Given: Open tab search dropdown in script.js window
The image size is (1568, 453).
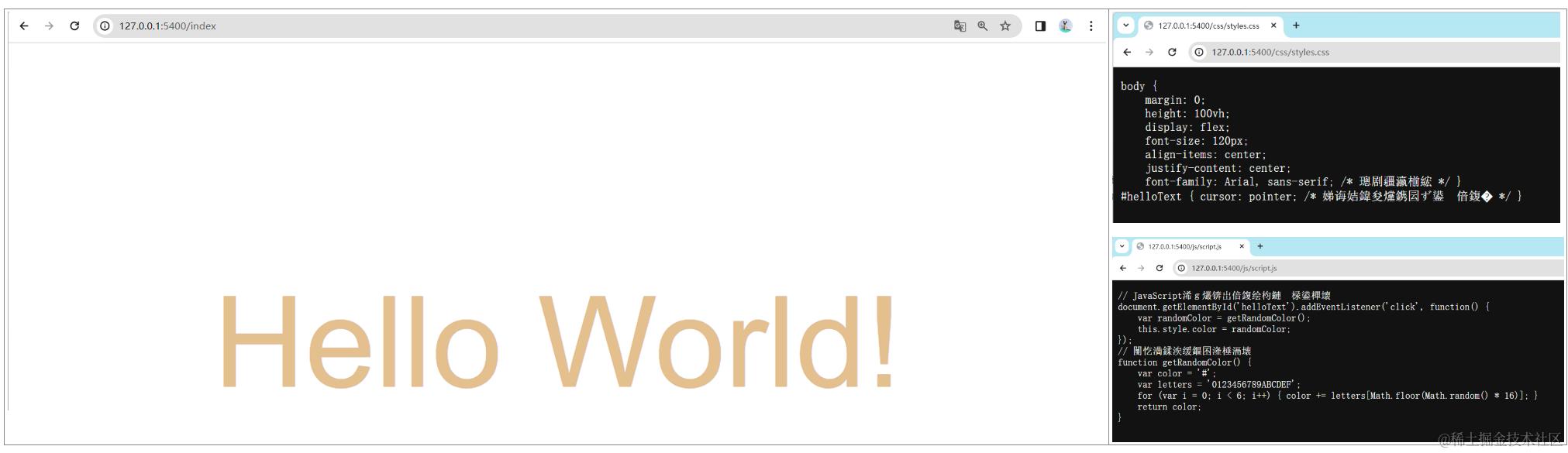Looking at the screenshot, I should (x=1122, y=246).
